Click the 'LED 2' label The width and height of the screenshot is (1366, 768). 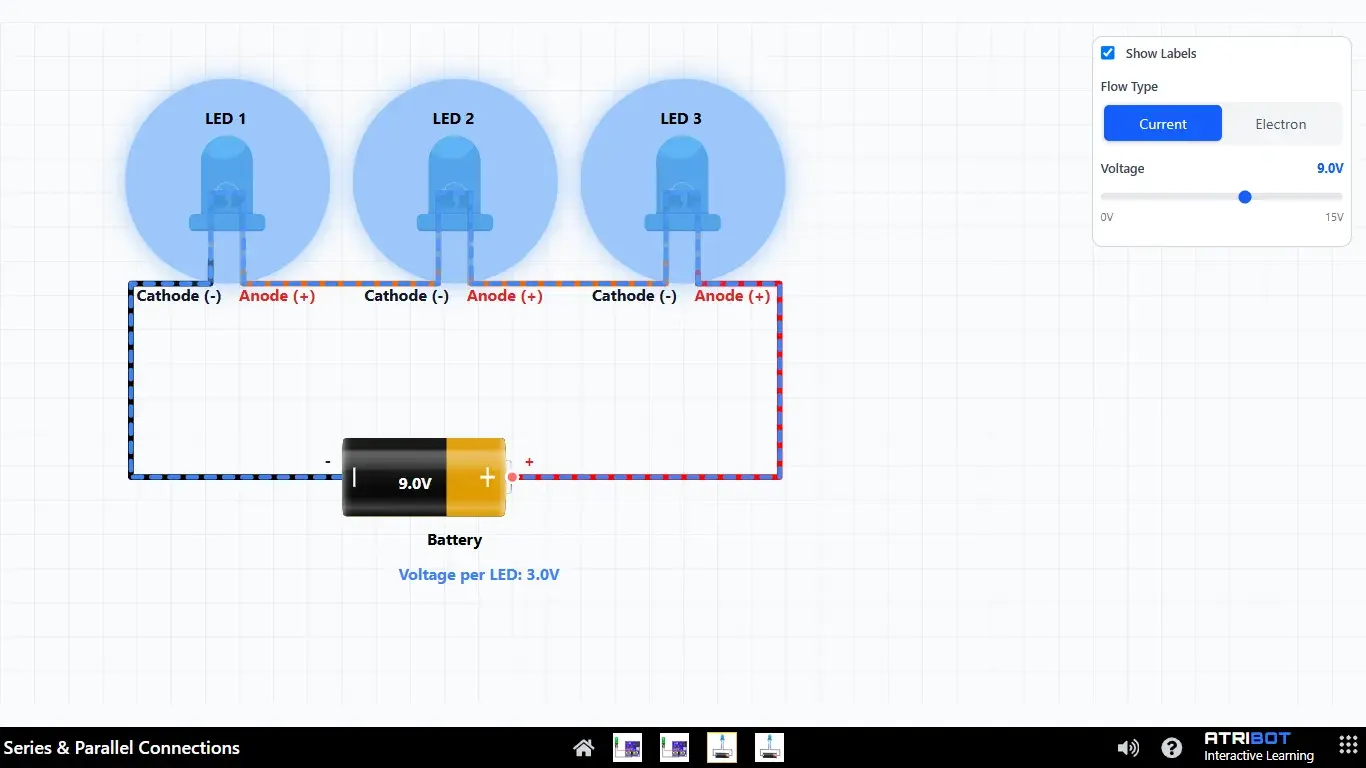pyautogui.click(x=453, y=118)
